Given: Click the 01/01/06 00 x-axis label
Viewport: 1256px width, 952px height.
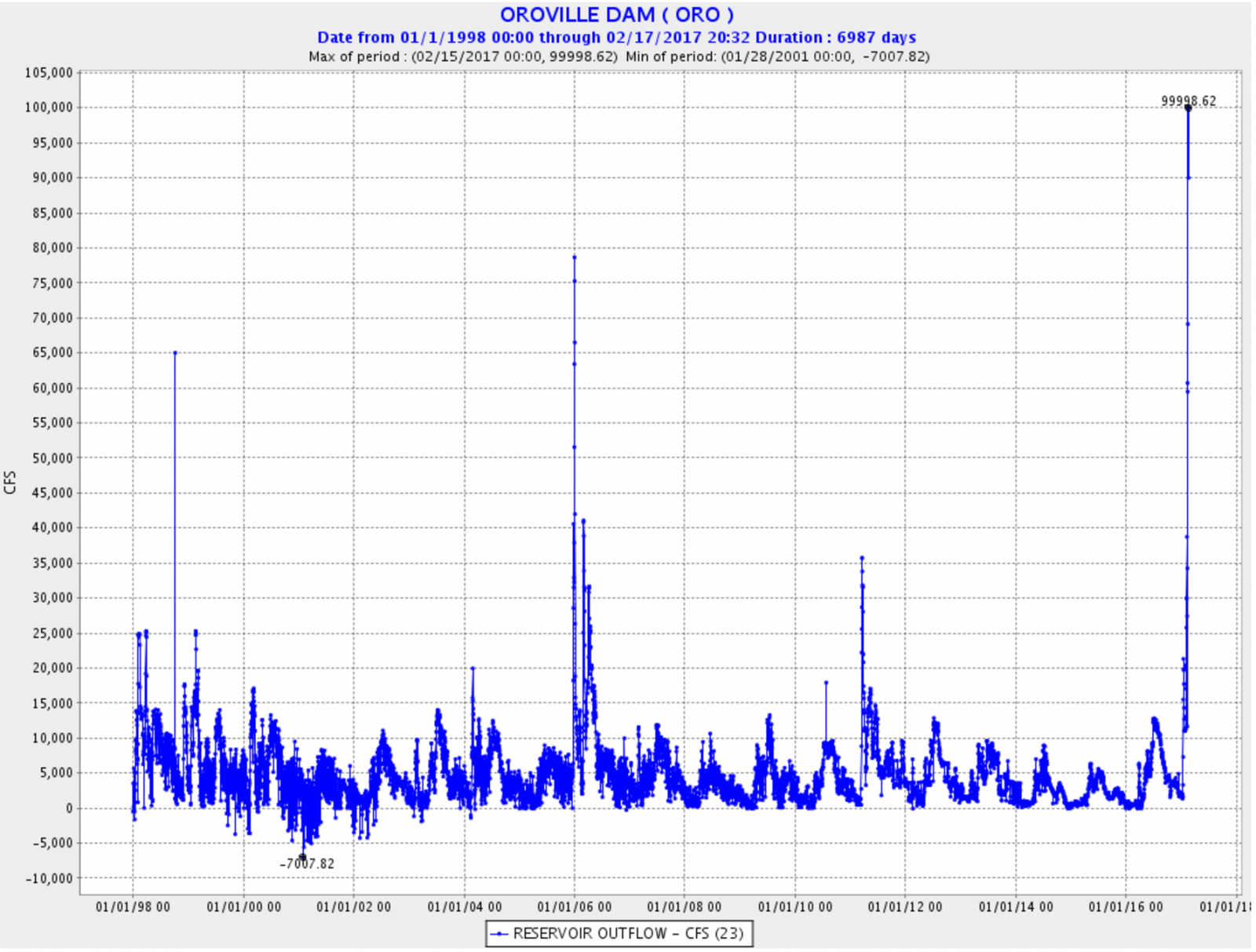Looking at the screenshot, I should click(574, 906).
